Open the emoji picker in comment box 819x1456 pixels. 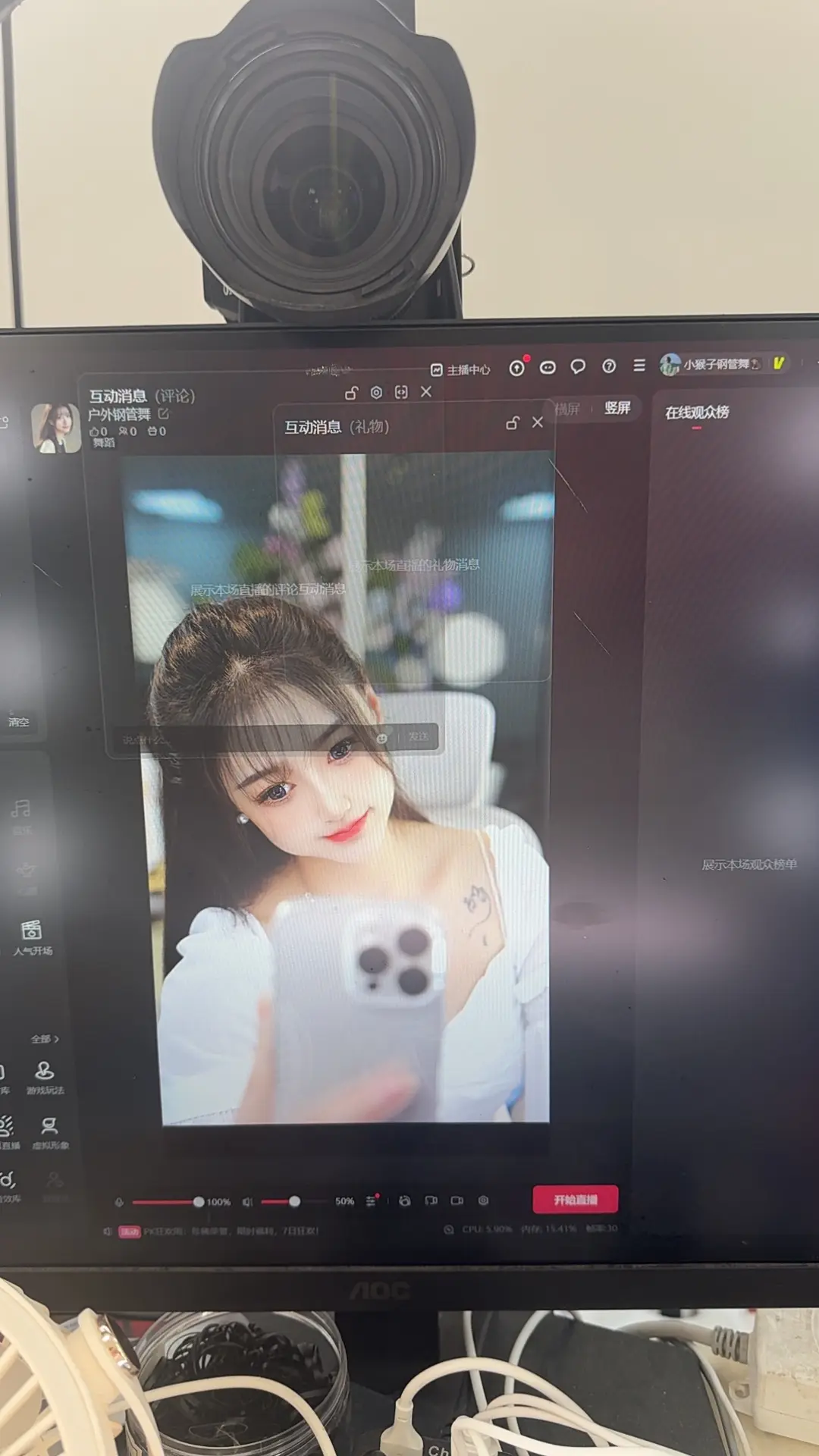click(x=382, y=738)
